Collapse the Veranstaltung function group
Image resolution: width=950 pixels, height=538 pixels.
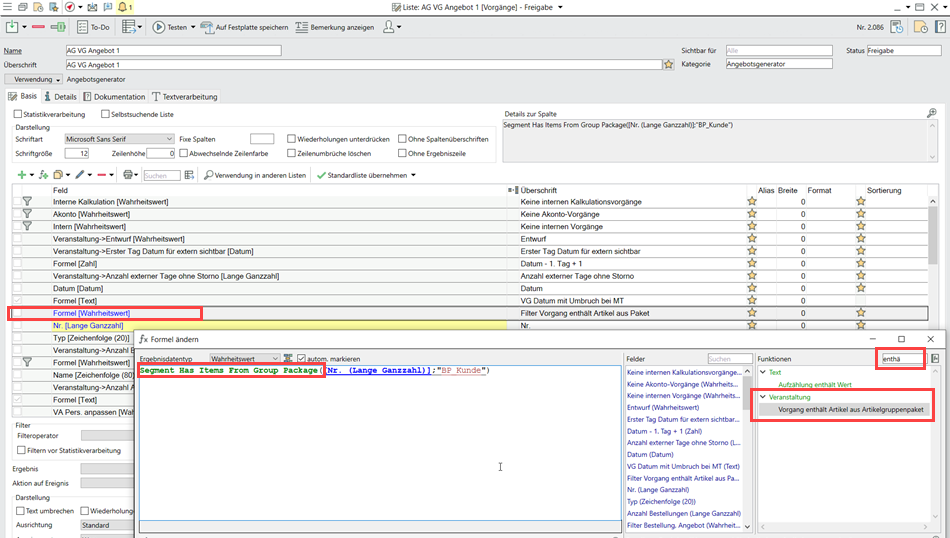pos(762,397)
